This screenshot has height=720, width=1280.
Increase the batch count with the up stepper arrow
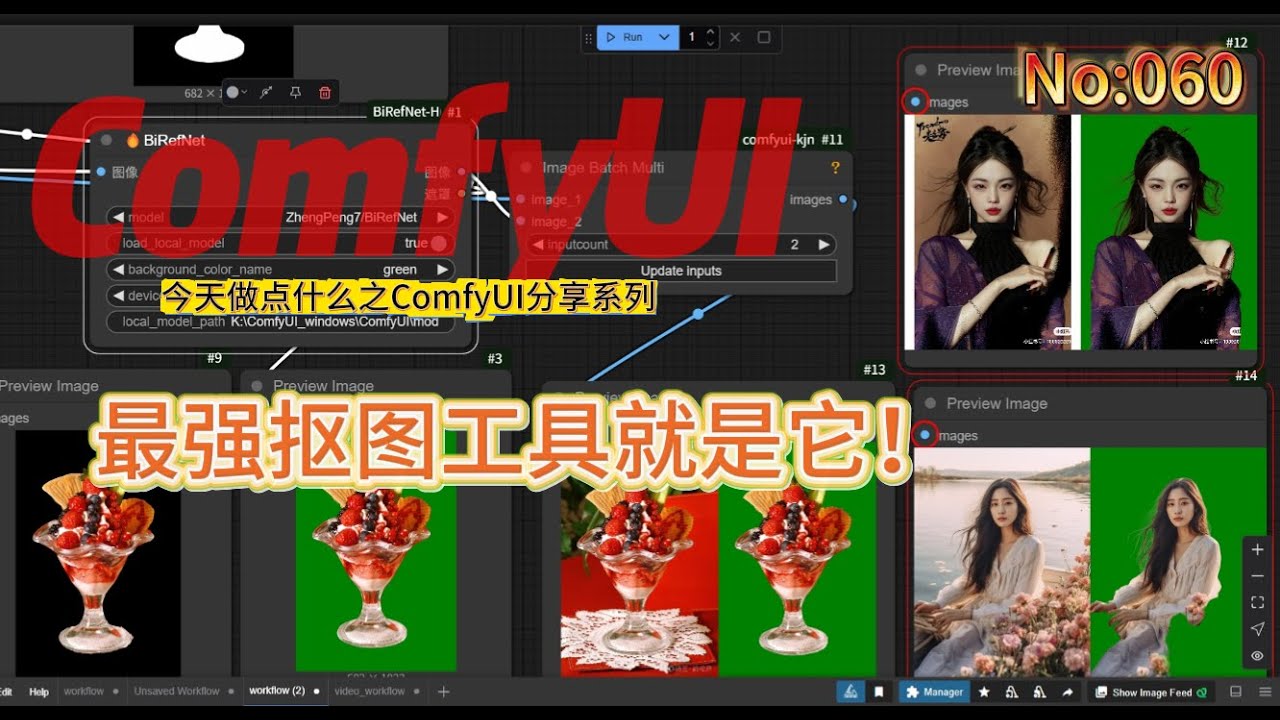coord(711,32)
